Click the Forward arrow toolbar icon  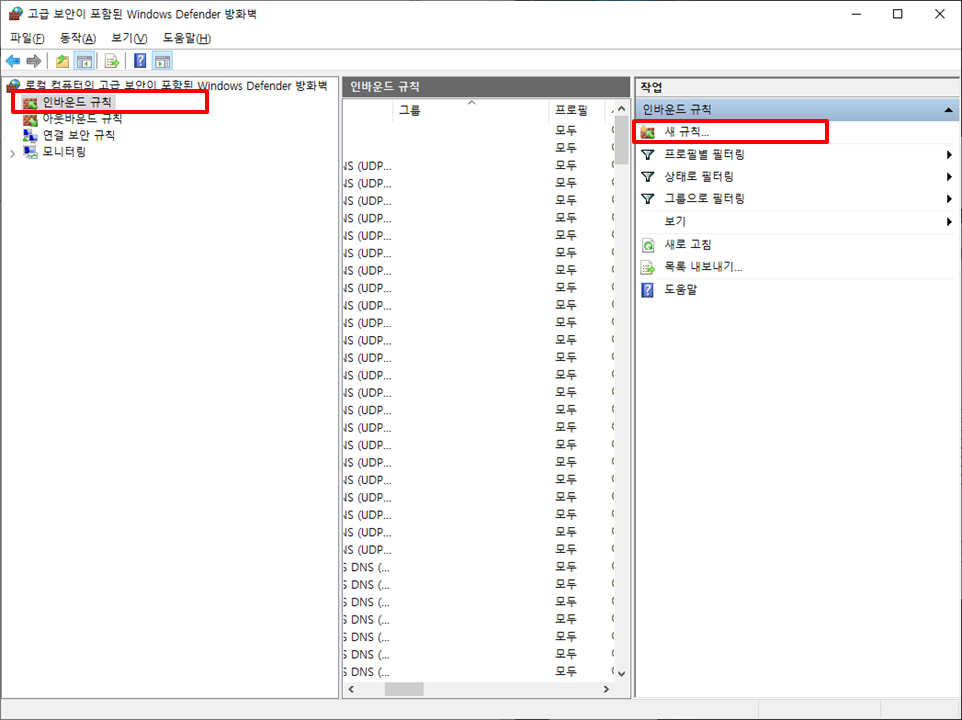click(34, 61)
